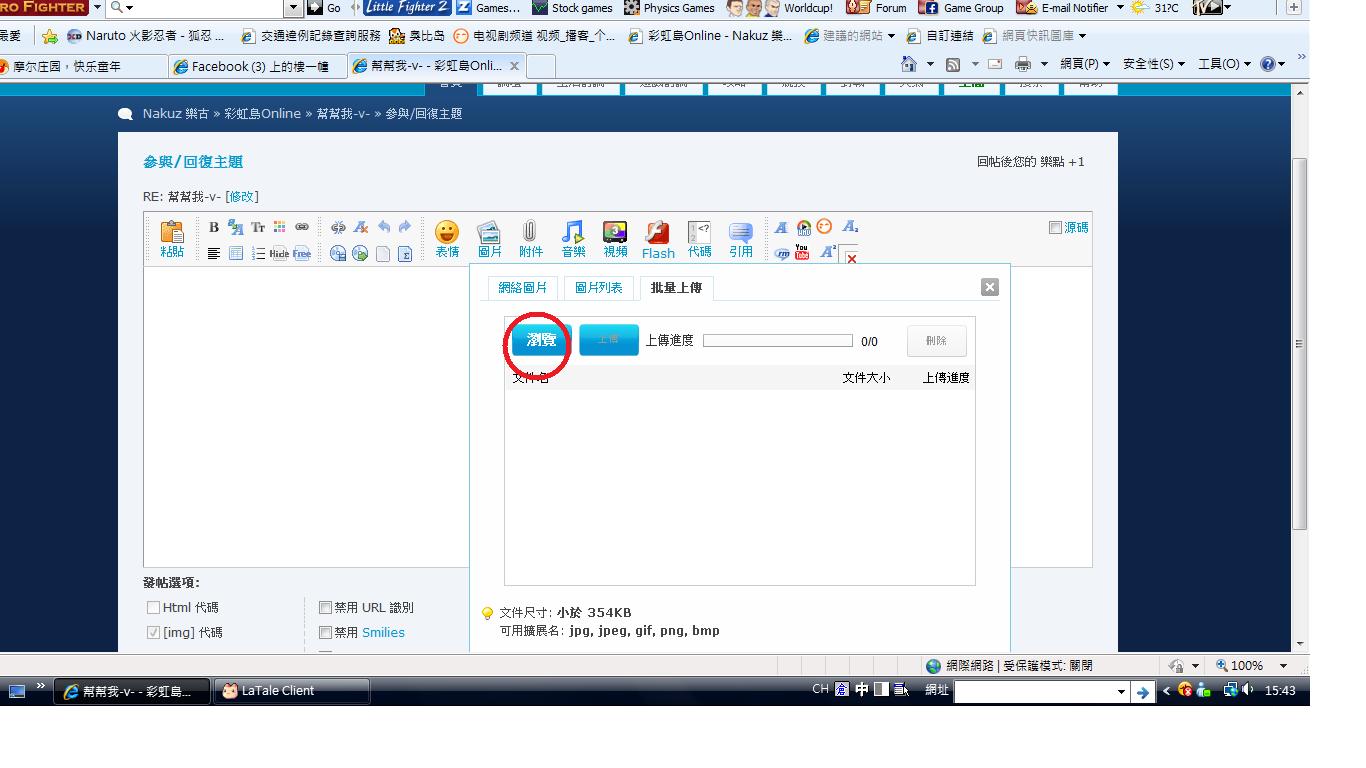Open LaTale Client from the taskbar
Screen dimensions: 1366x768
click(x=291, y=691)
